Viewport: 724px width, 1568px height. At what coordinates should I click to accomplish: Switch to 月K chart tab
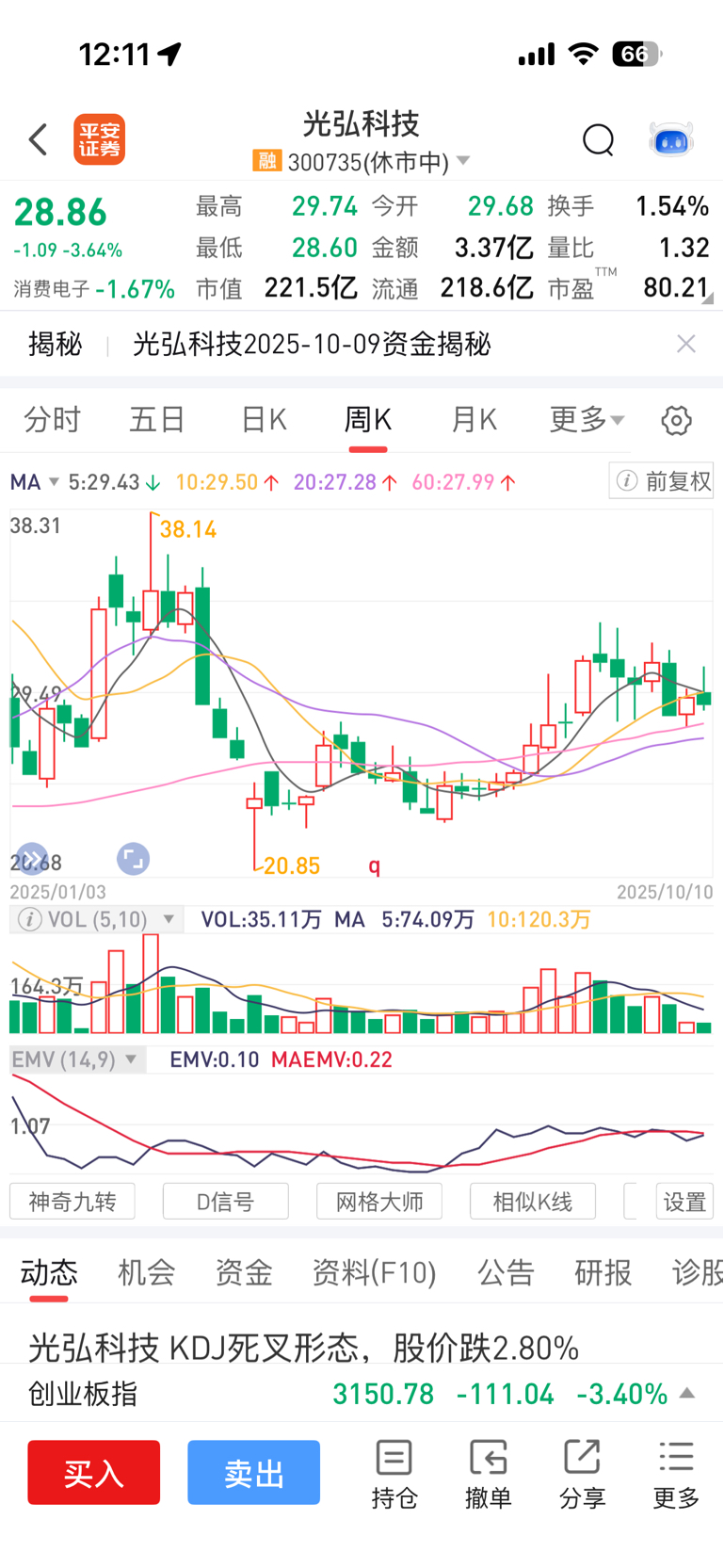tap(474, 420)
